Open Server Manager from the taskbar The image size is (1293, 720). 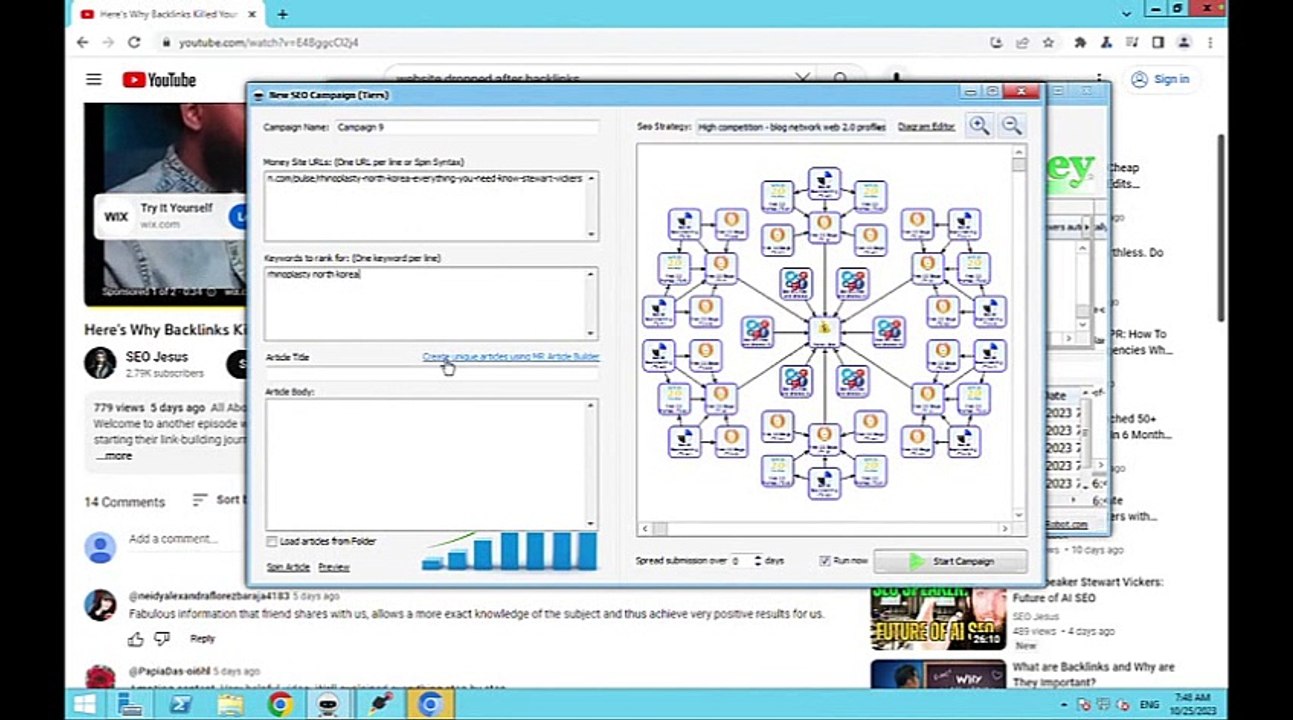tap(131, 705)
